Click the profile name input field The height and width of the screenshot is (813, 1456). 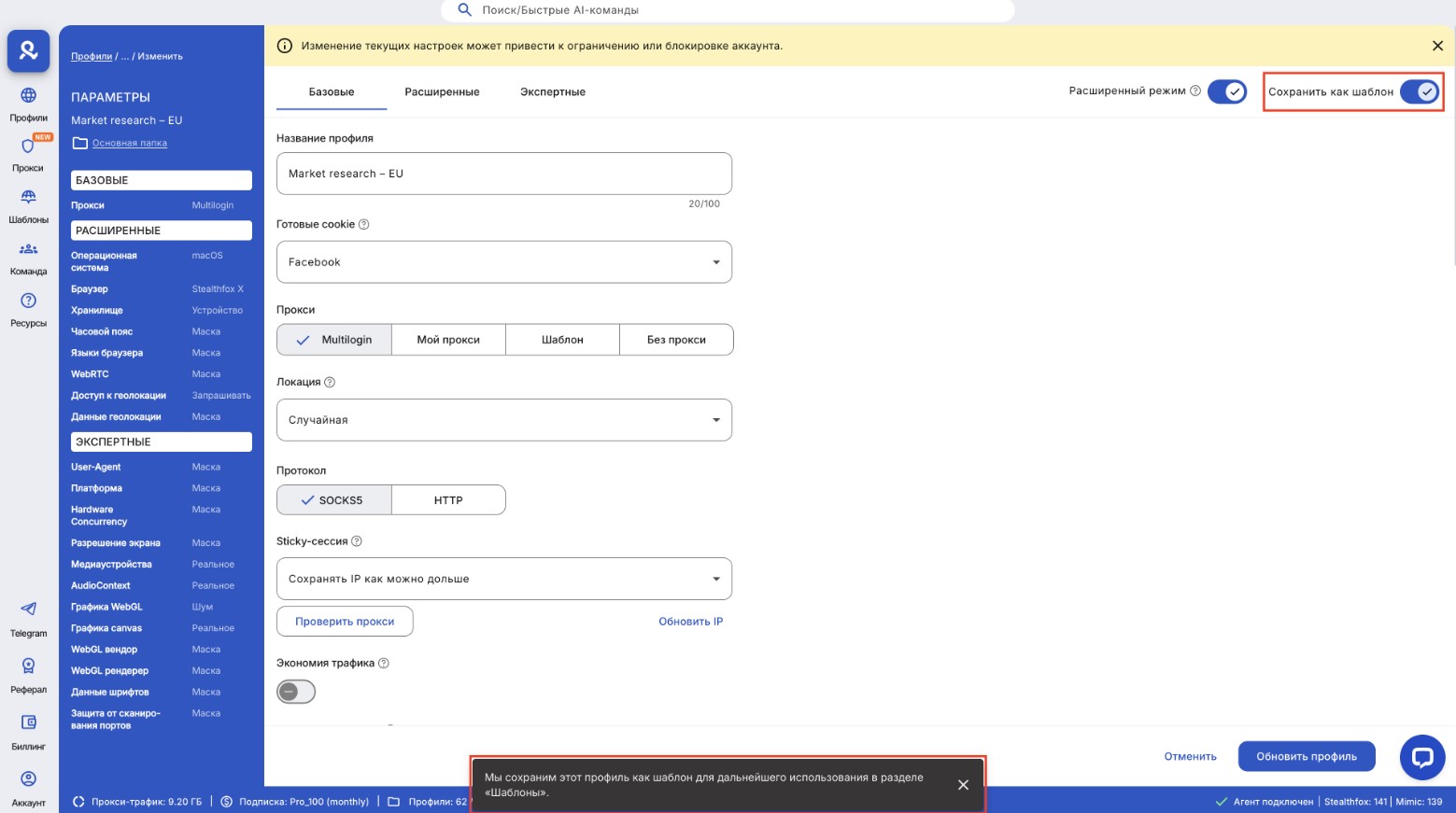point(504,174)
